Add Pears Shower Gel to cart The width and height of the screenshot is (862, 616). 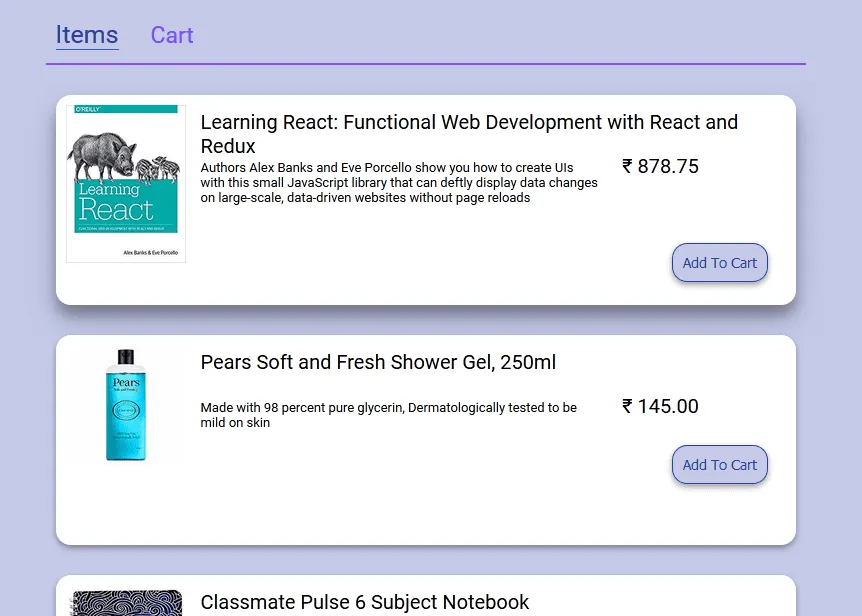click(720, 465)
